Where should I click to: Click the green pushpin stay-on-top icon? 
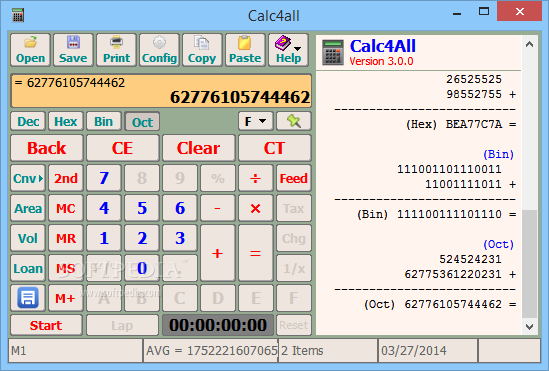point(293,121)
